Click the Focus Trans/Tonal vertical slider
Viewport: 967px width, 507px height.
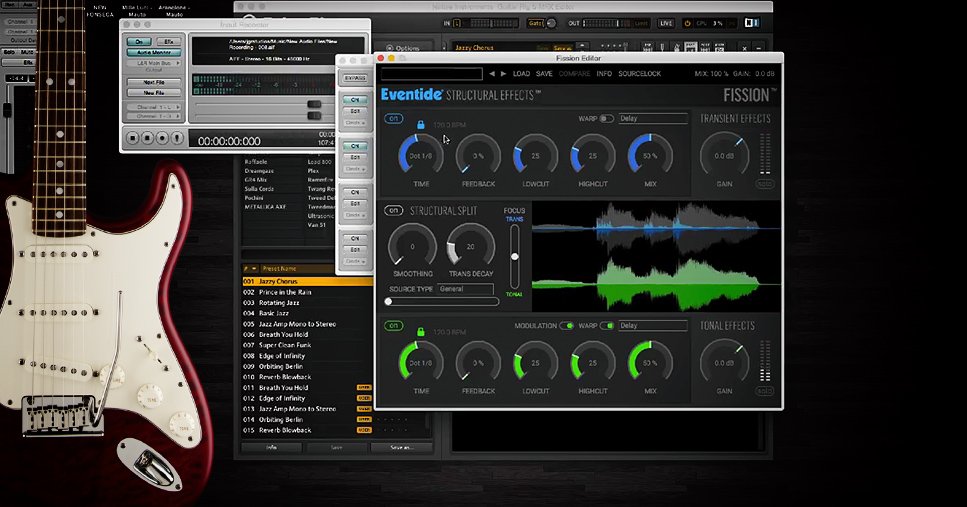[515, 257]
